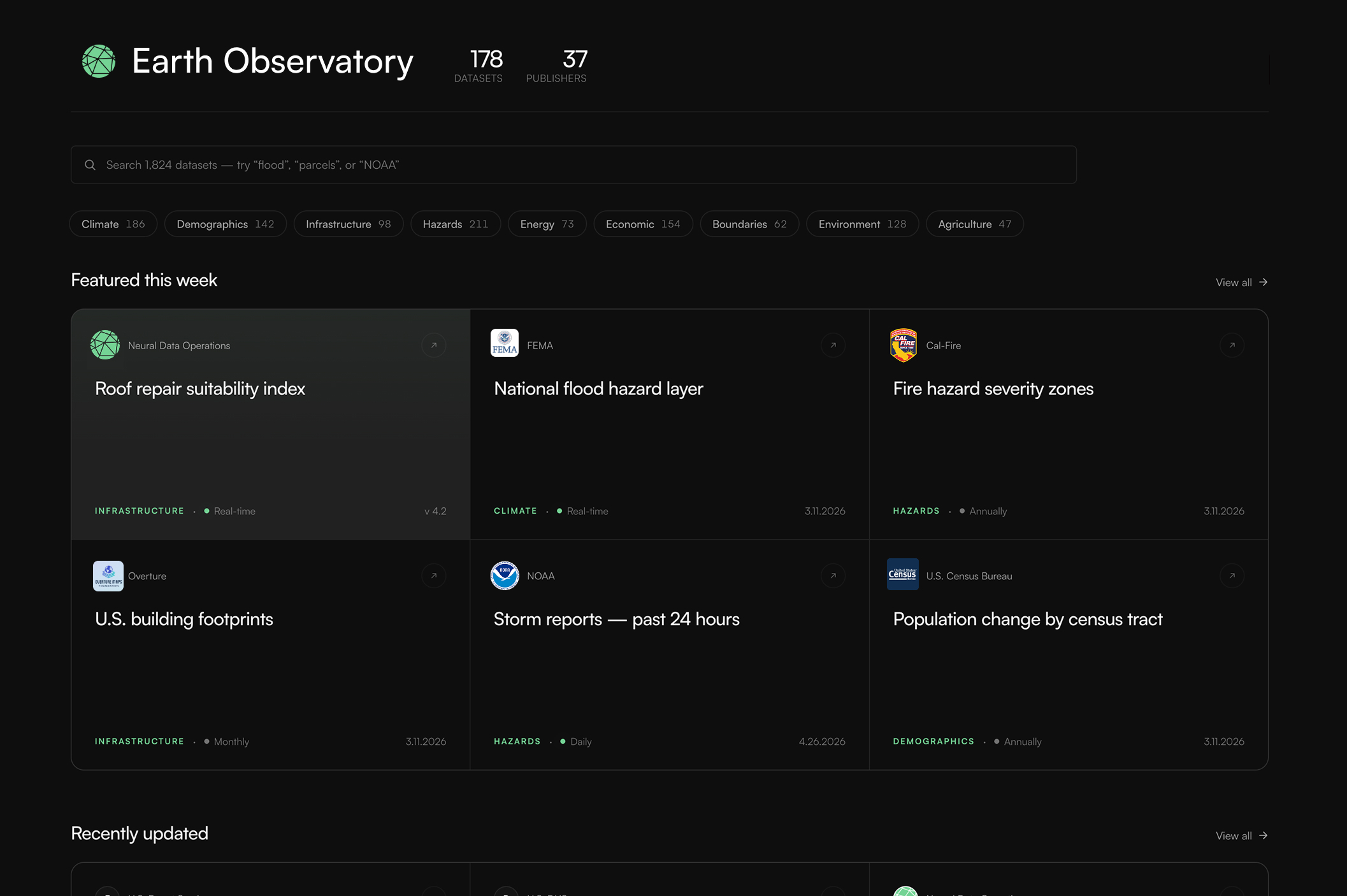Screen dimensions: 1347x896
Task: Click Featured this week heading
Action: (144, 280)
